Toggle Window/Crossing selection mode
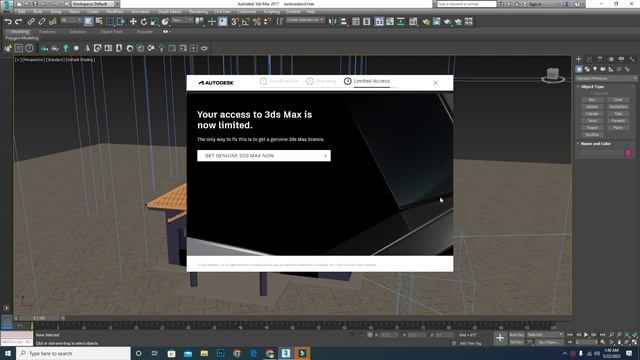This screenshot has width=640, height=360. click(x=120, y=22)
